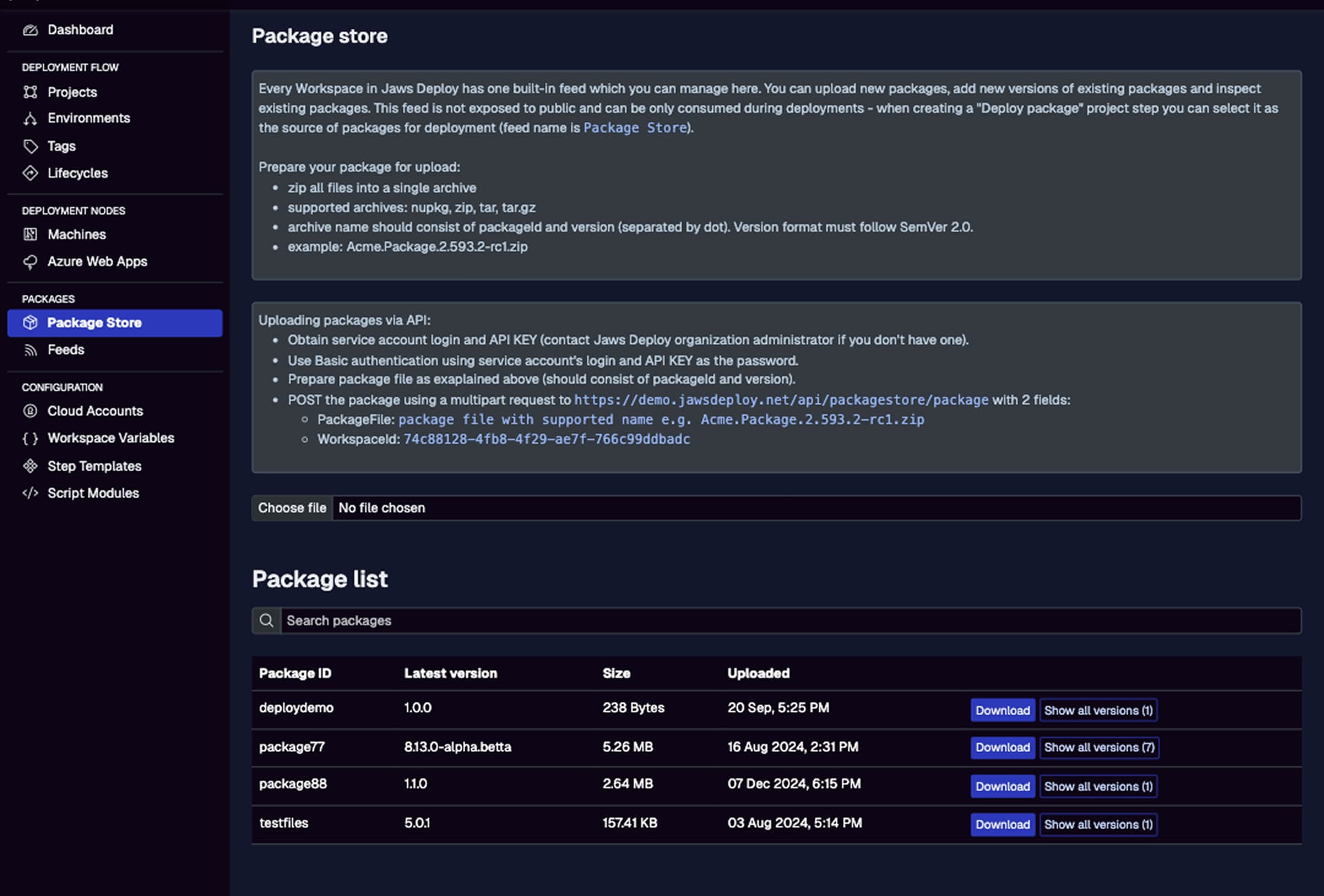1324x896 pixels.
Task: Click the Projects icon in sidebar
Action: (x=30, y=92)
